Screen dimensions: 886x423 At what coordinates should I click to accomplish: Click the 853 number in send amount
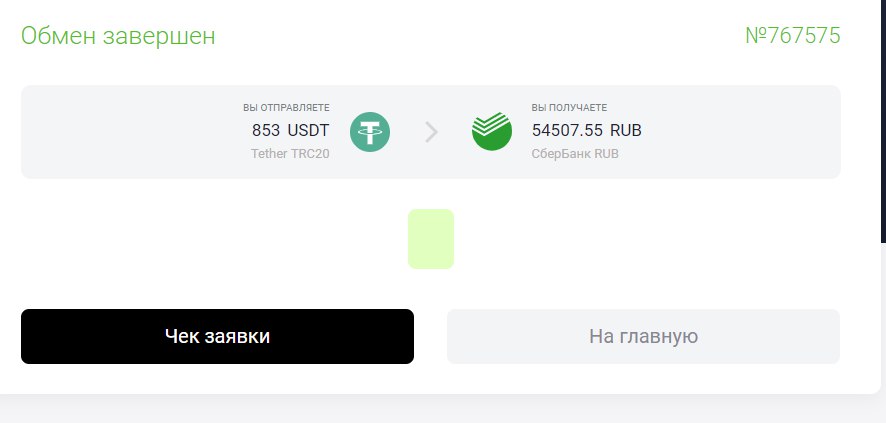coord(266,130)
